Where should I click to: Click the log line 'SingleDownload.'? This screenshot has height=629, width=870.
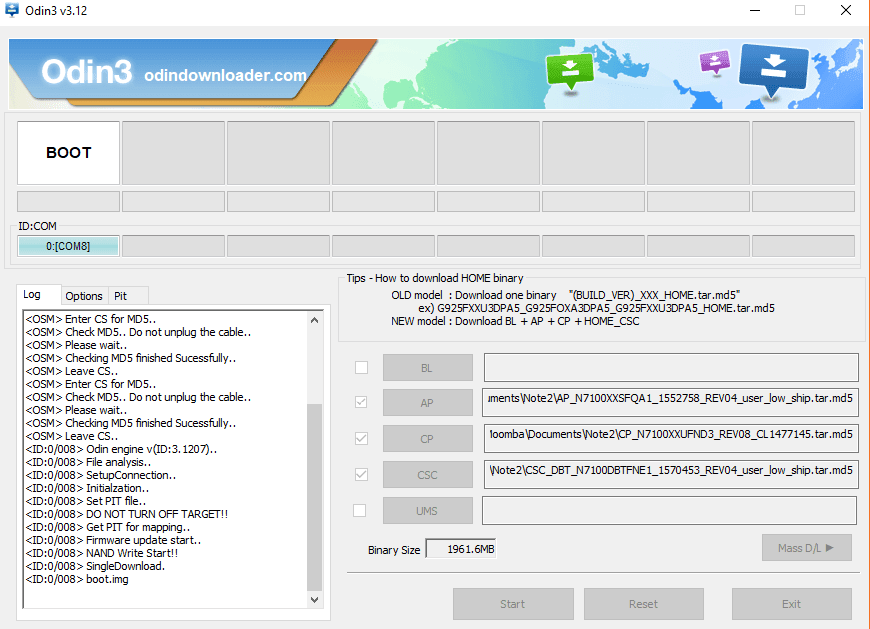click(x=95, y=566)
